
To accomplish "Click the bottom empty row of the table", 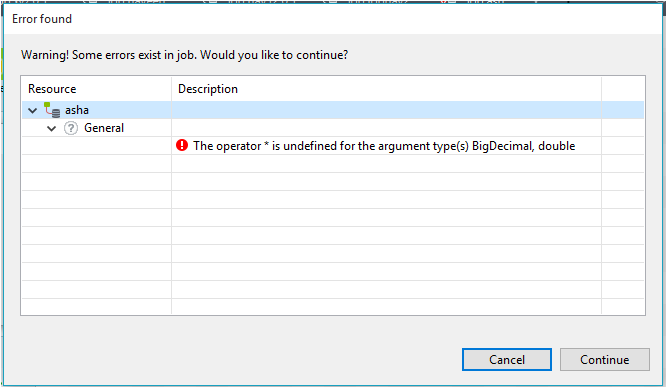I will [333, 307].
